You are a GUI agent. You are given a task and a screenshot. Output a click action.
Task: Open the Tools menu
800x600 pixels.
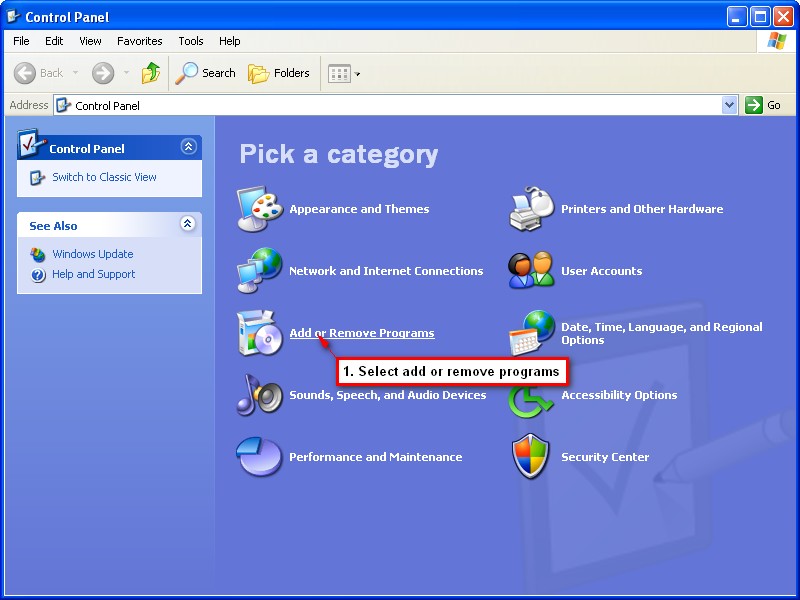pyautogui.click(x=191, y=41)
